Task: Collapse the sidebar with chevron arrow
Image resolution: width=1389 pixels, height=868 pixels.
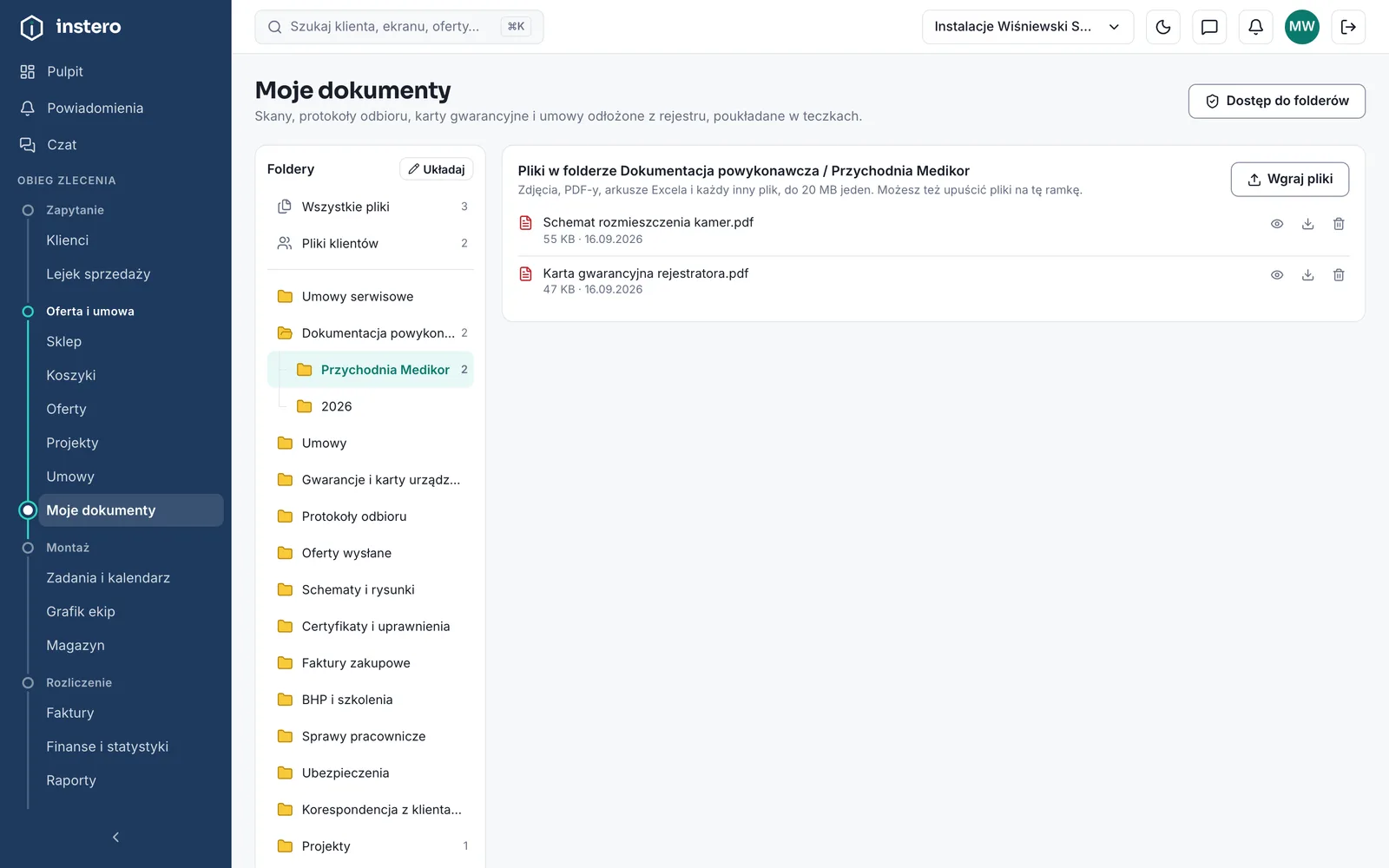Action: pos(115,837)
